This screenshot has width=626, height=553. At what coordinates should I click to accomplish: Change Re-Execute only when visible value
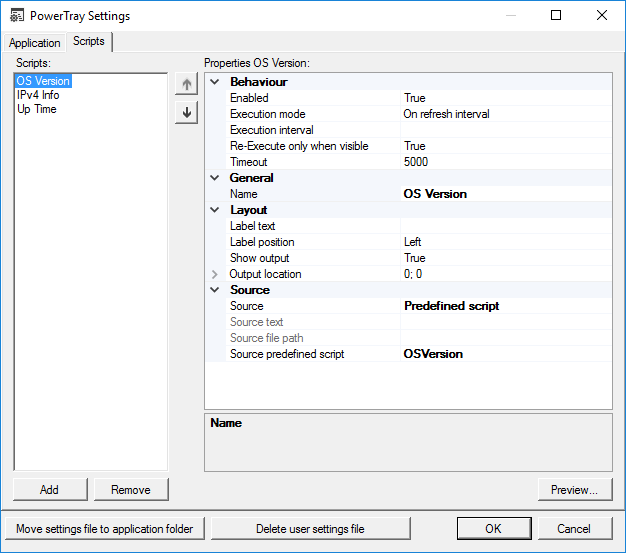[x=506, y=146]
